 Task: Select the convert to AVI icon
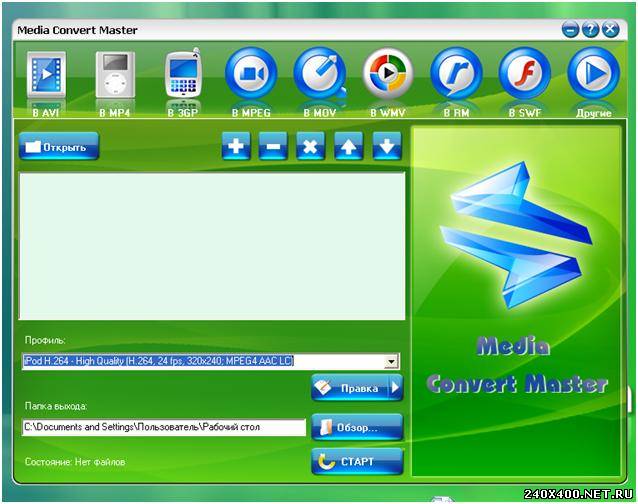(x=46, y=74)
